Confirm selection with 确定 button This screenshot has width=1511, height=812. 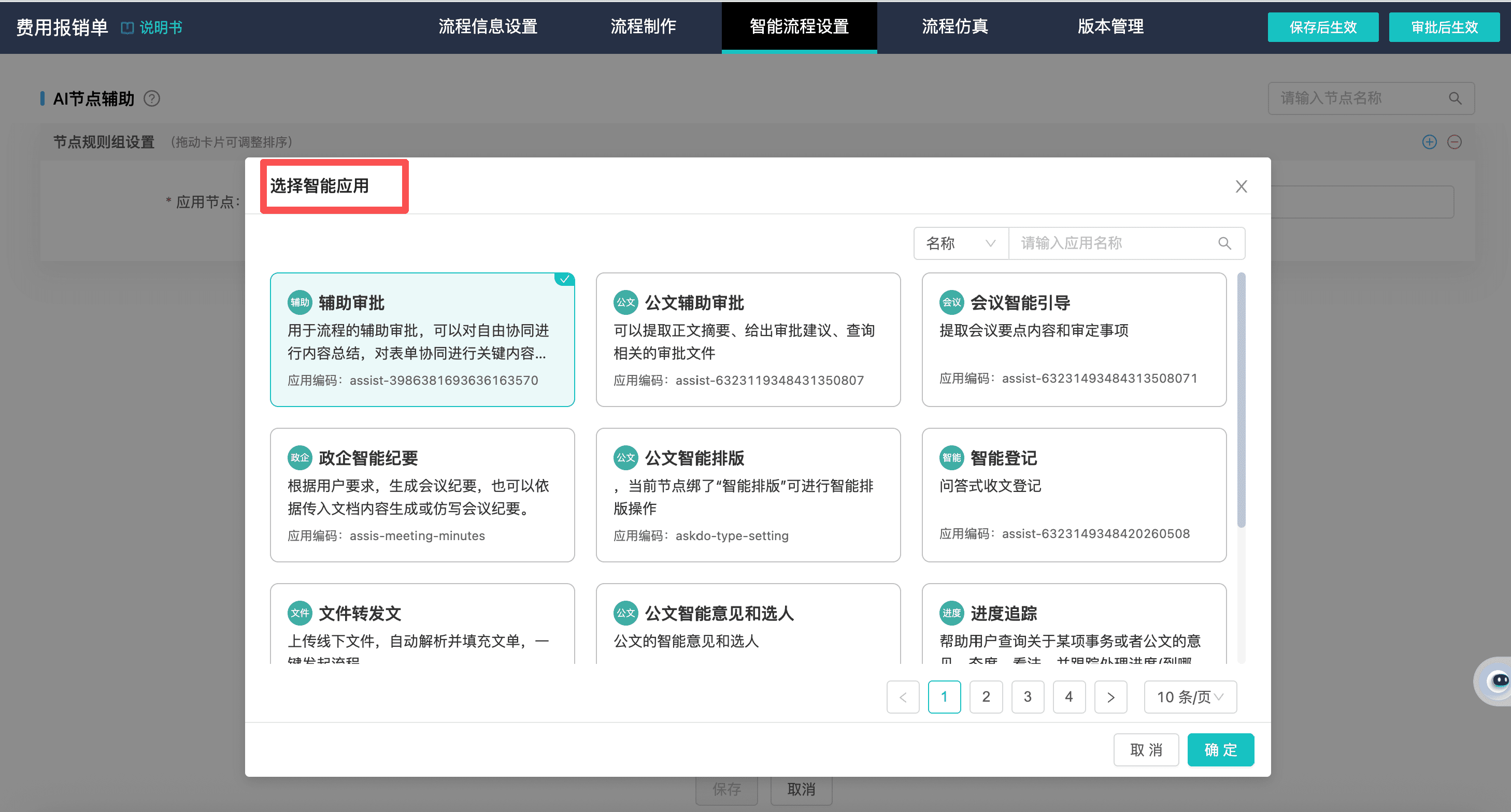1221,750
